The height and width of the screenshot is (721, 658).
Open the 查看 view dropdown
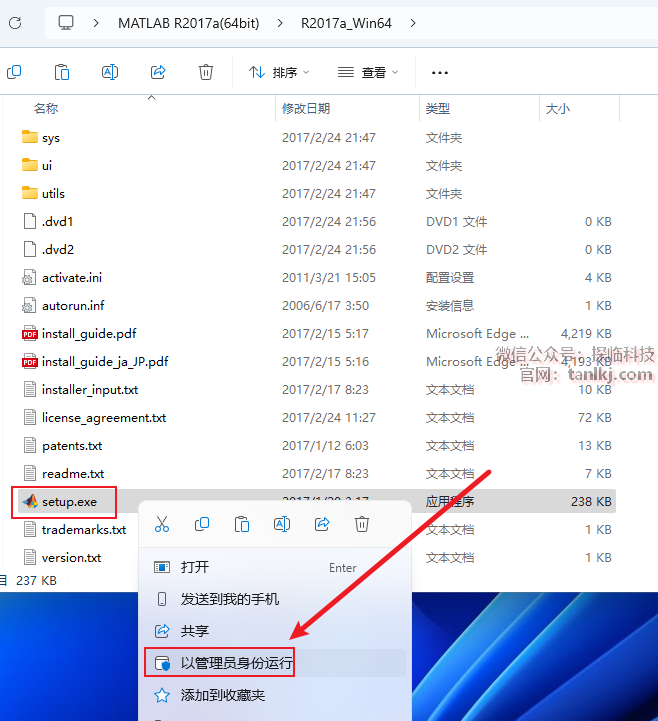[368, 72]
